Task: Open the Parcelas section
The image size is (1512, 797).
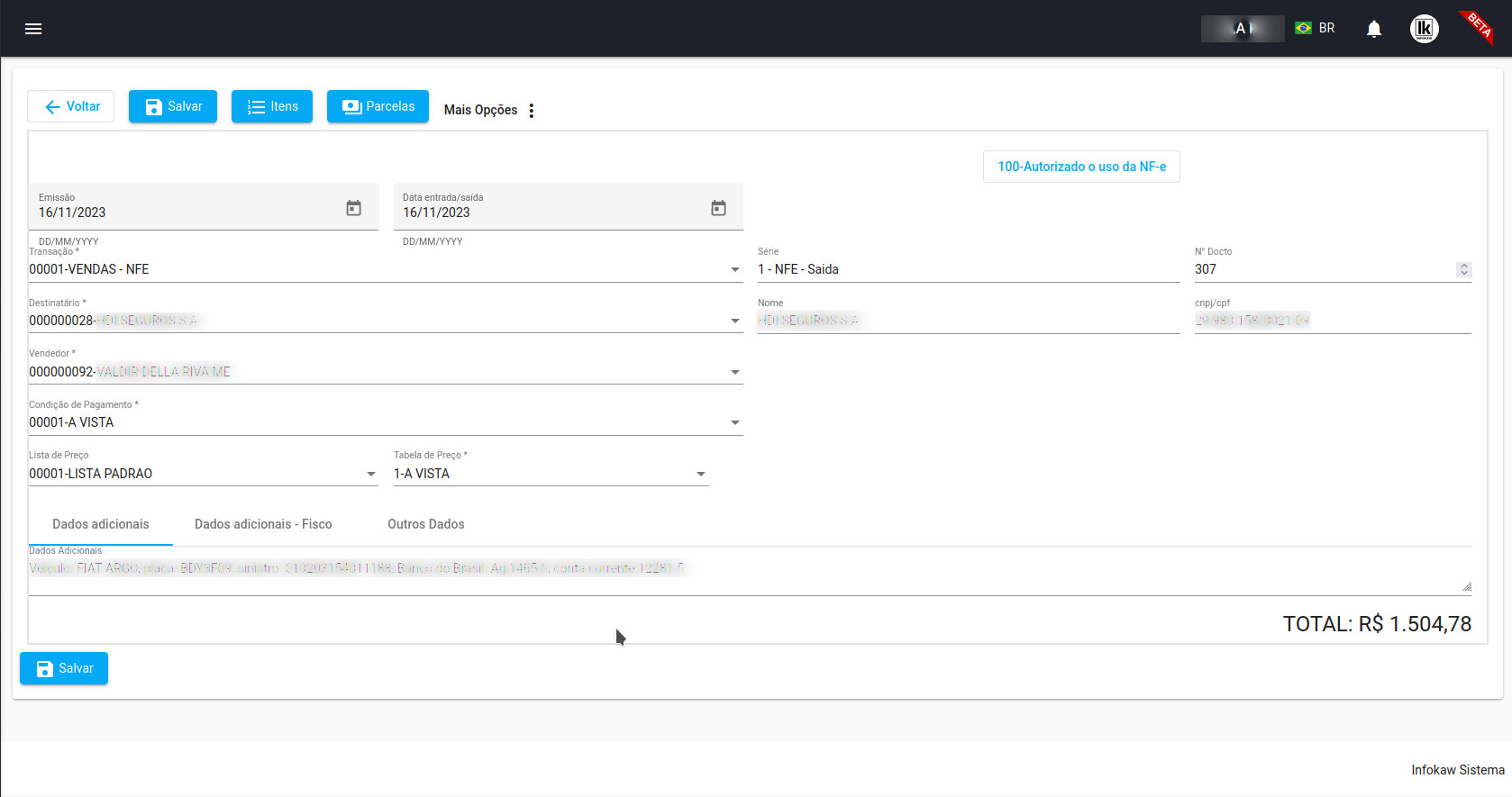Action: coord(378,106)
